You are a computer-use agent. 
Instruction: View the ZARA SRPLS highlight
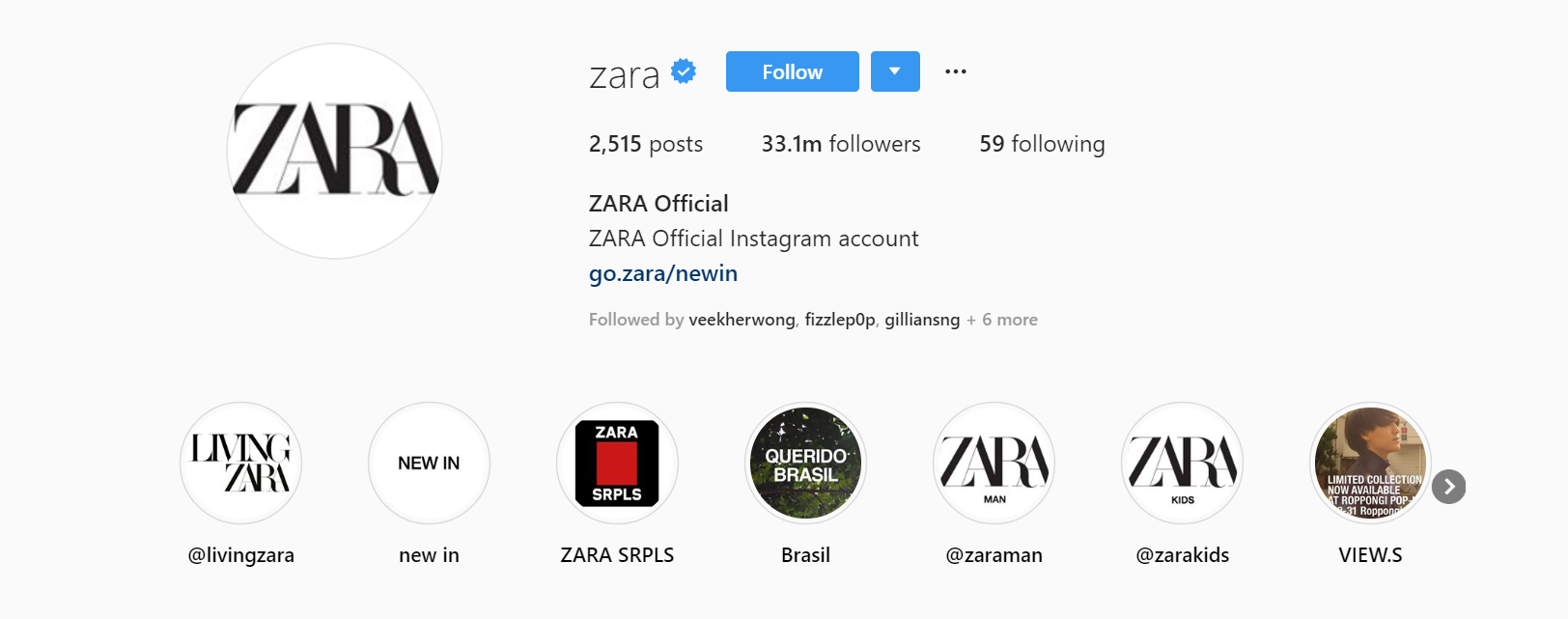[x=617, y=464]
